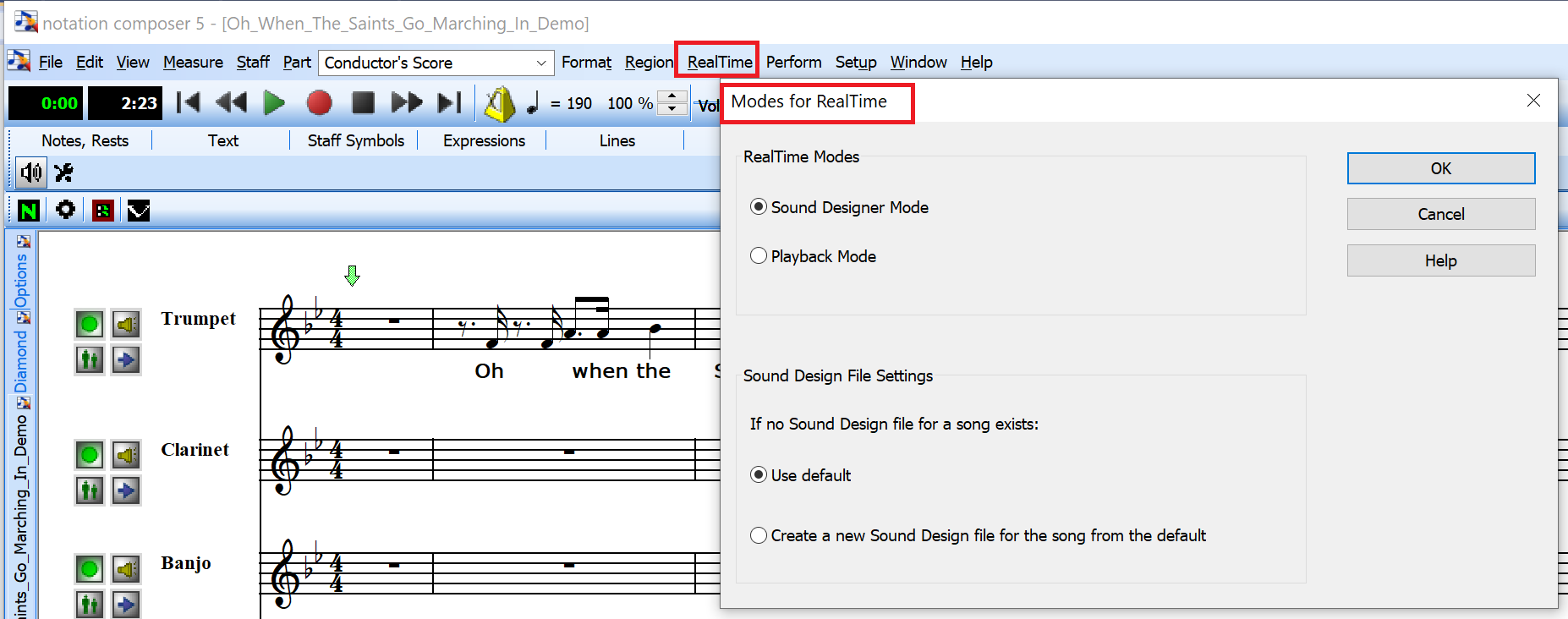Click the Clarinet green circle button
The height and width of the screenshot is (619, 1568).
[x=89, y=455]
